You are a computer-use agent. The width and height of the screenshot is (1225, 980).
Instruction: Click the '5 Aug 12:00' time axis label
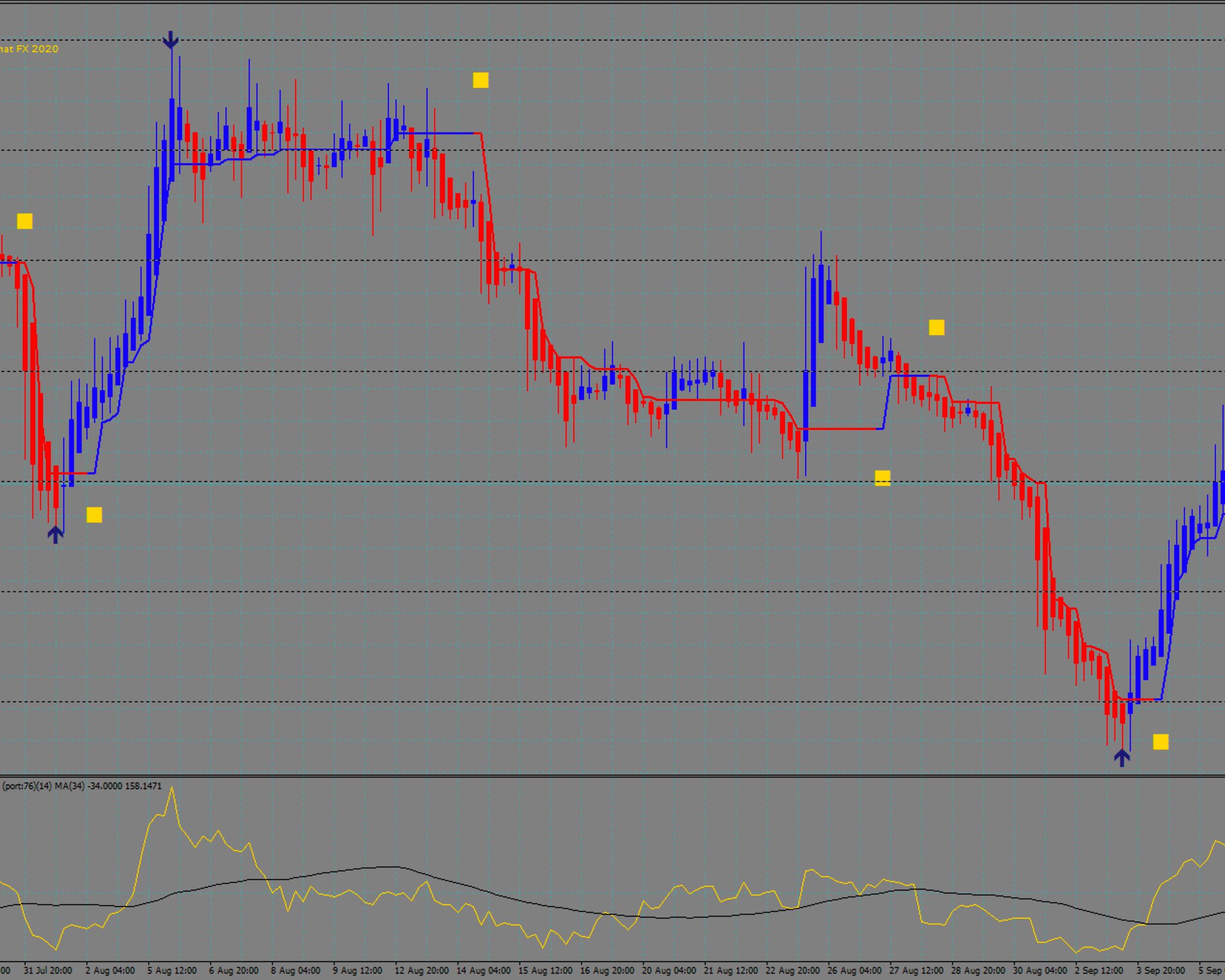point(172,970)
